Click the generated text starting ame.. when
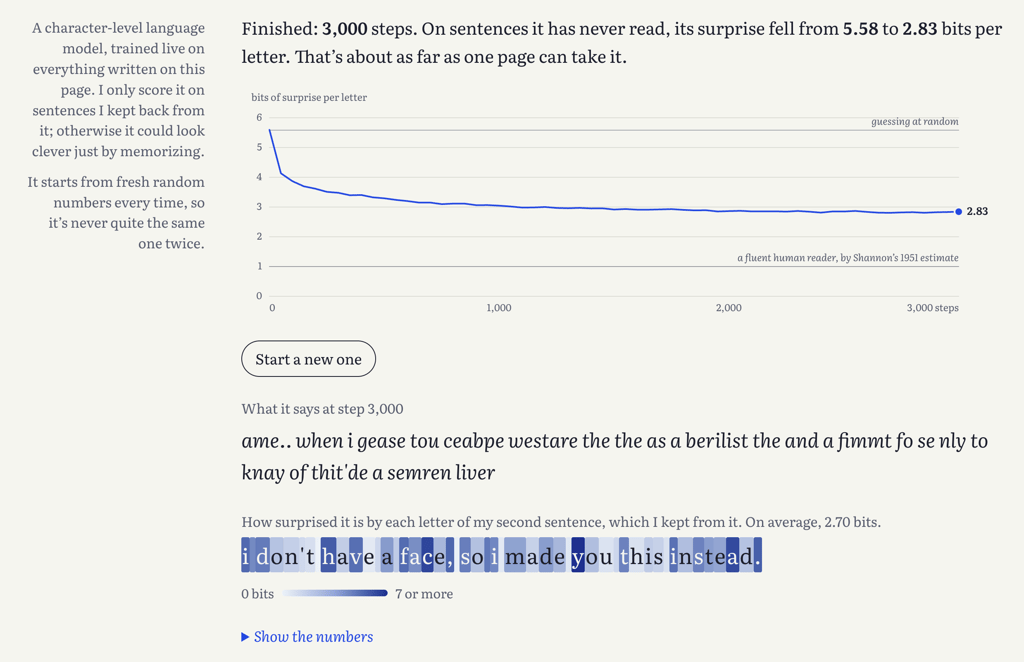The width and height of the screenshot is (1024, 662). pos(615,456)
